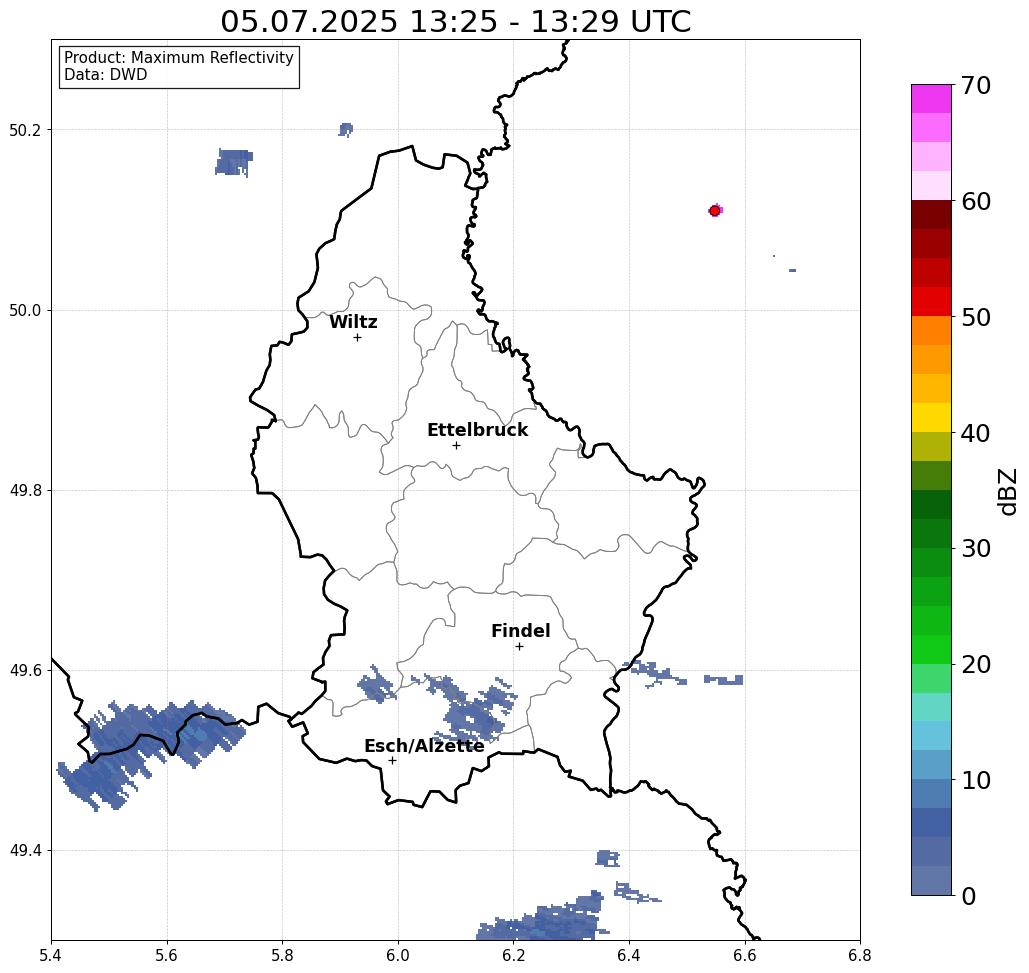The image size is (1029, 973).
Task: Click the 'Data: DWD' legend text
Action: [x=106, y=75]
